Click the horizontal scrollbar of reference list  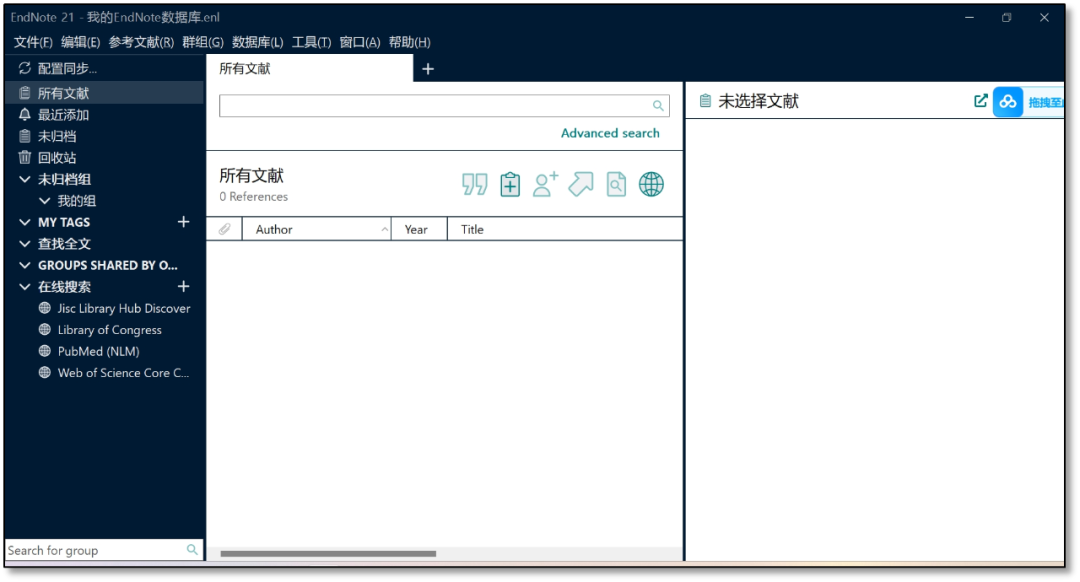point(328,553)
